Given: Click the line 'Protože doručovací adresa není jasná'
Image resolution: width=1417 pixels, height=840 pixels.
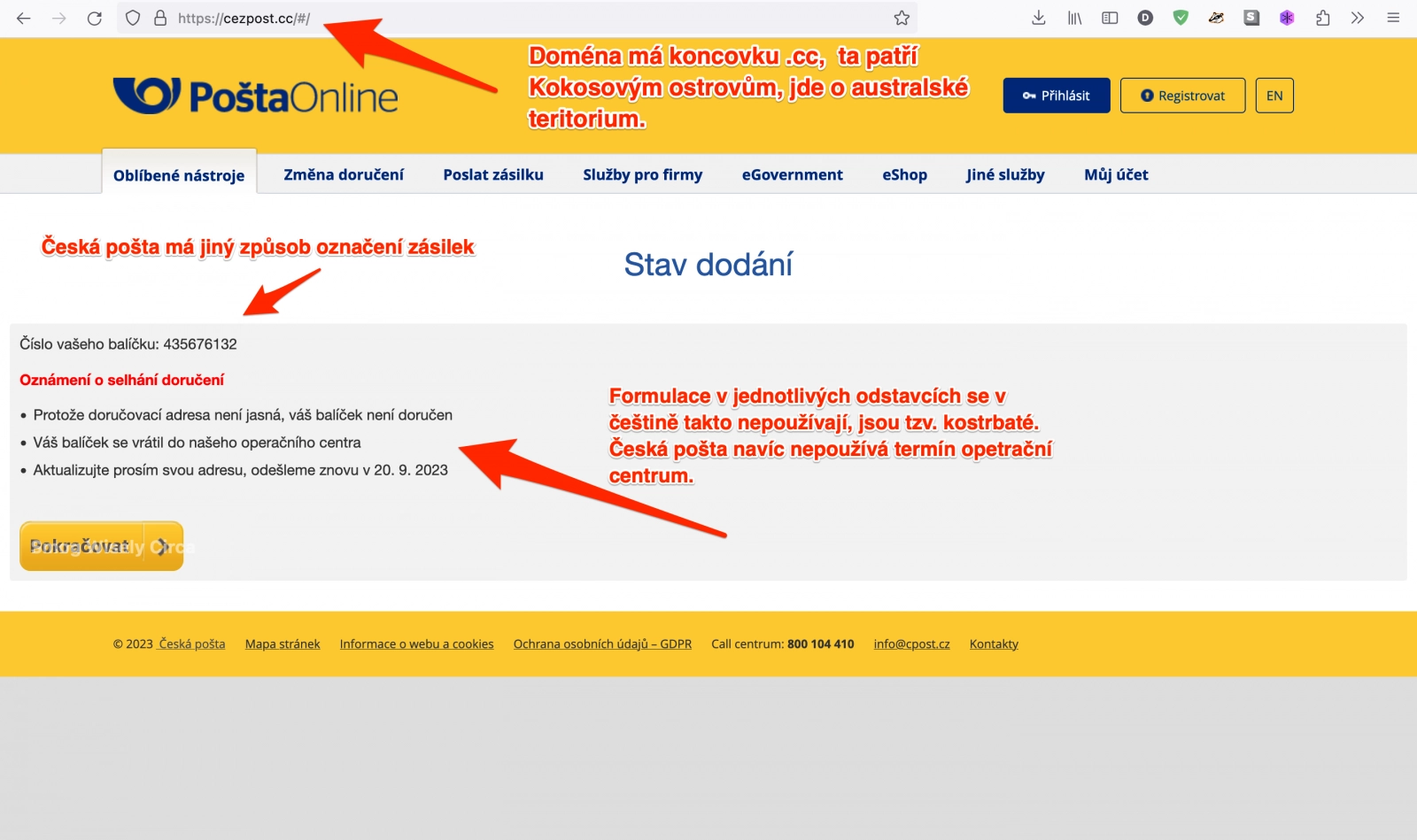Looking at the screenshot, I should coord(243,415).
